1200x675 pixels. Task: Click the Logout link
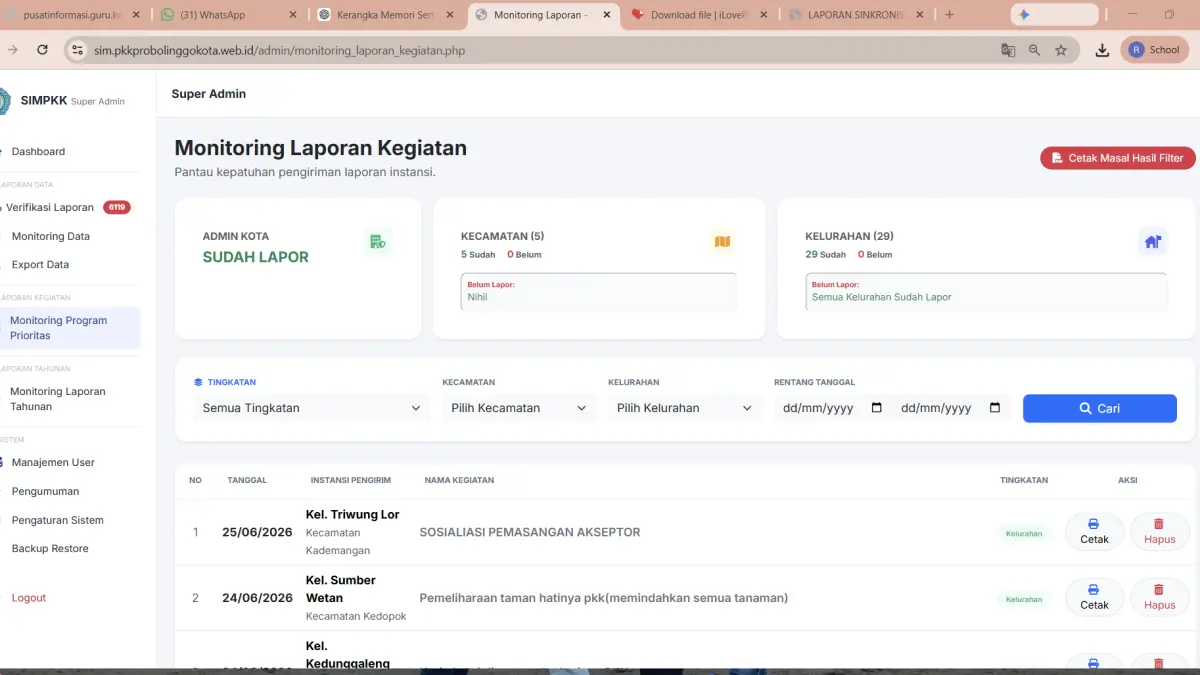(29, 598)
